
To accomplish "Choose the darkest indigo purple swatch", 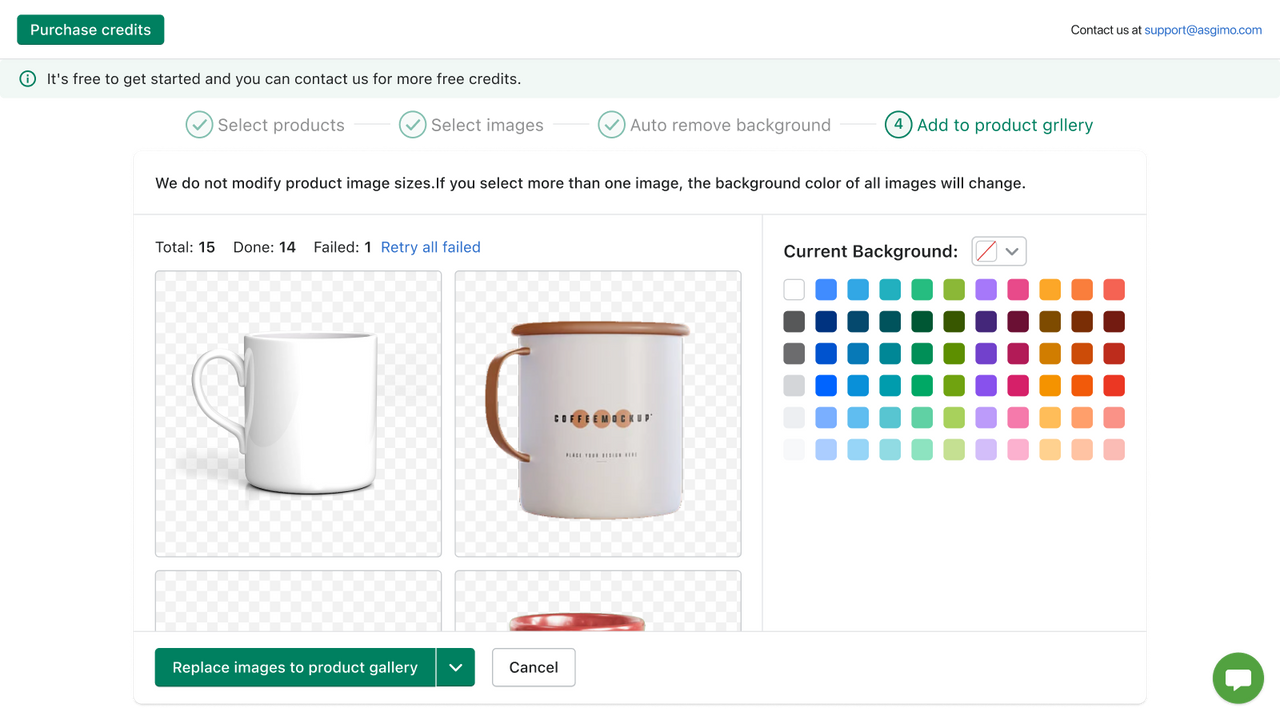I will tap(986, 322).
